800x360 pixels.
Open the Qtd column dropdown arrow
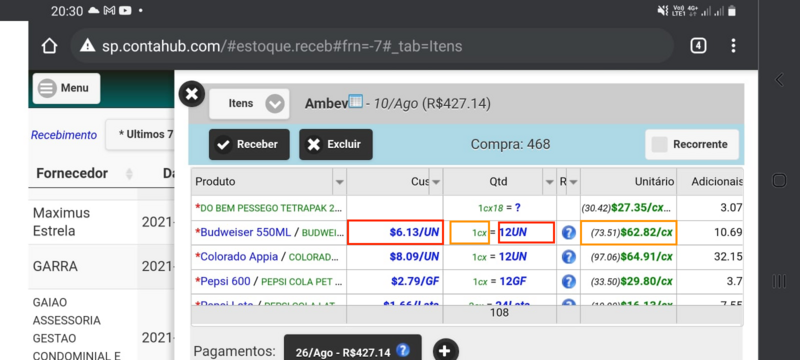[x=549, y=182]
